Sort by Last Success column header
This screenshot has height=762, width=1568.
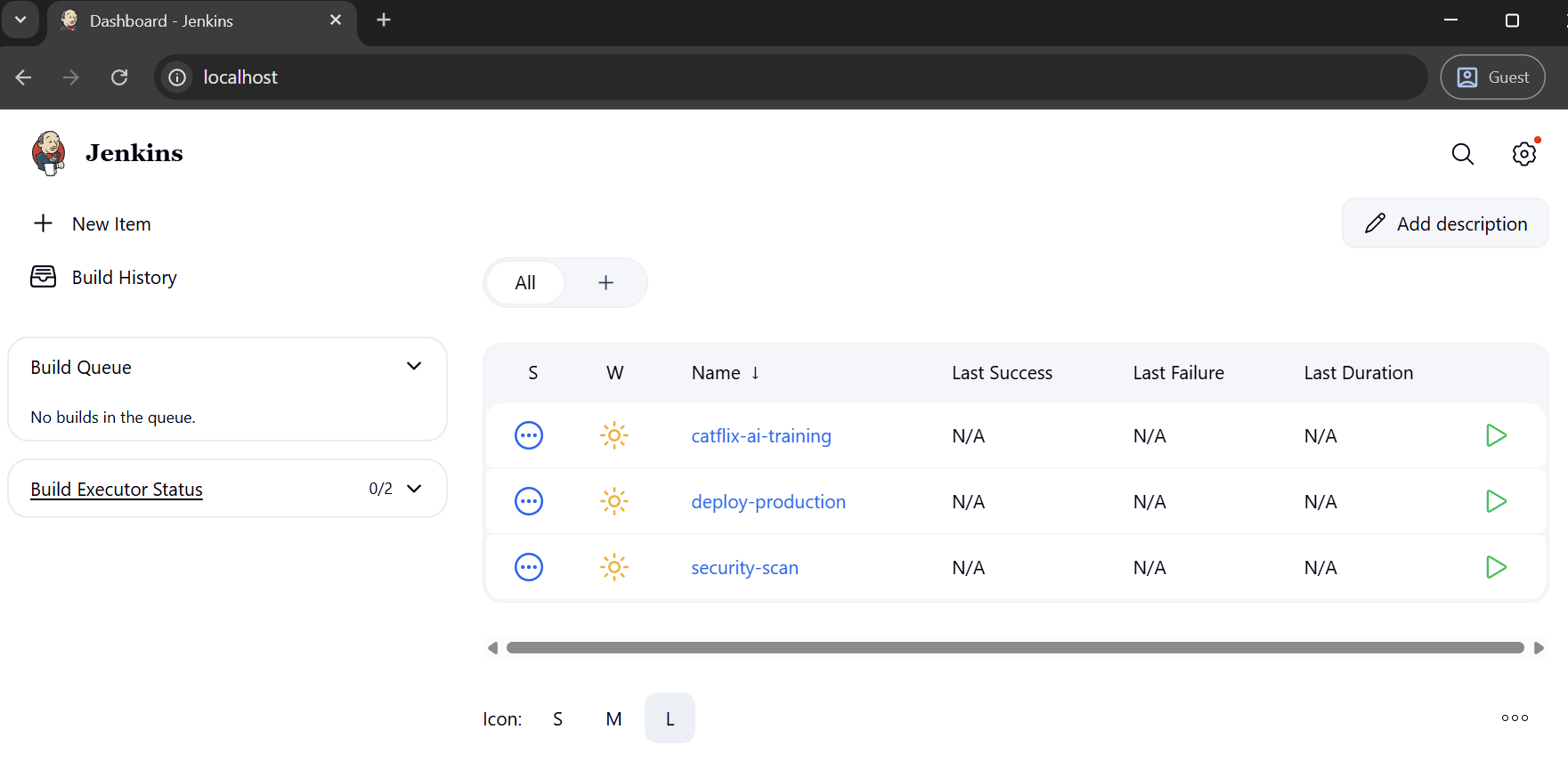point(1002,373)
